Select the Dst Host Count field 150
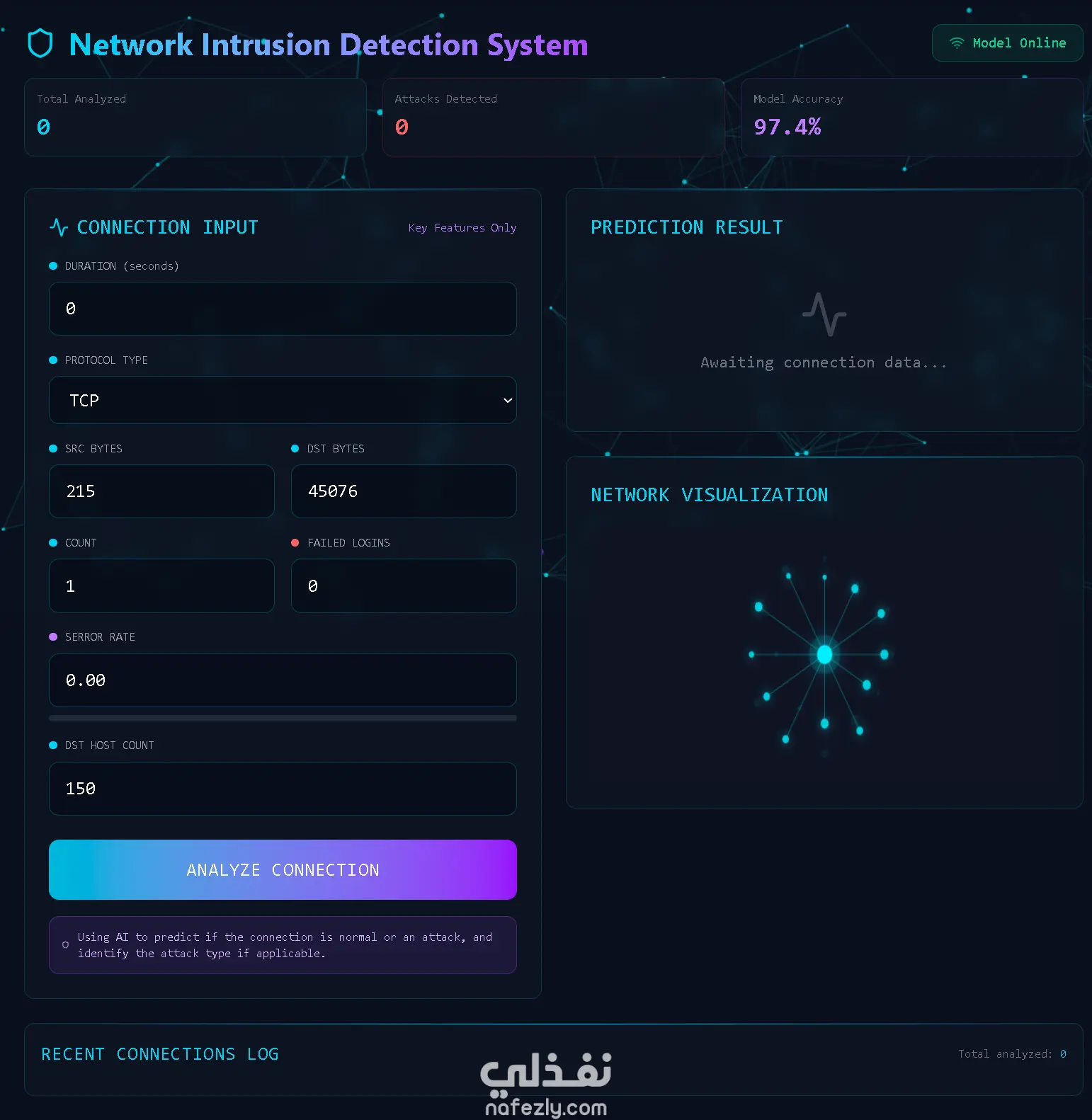Image resolution: width=1092 pixels, height=1120 pixels. 283,789
